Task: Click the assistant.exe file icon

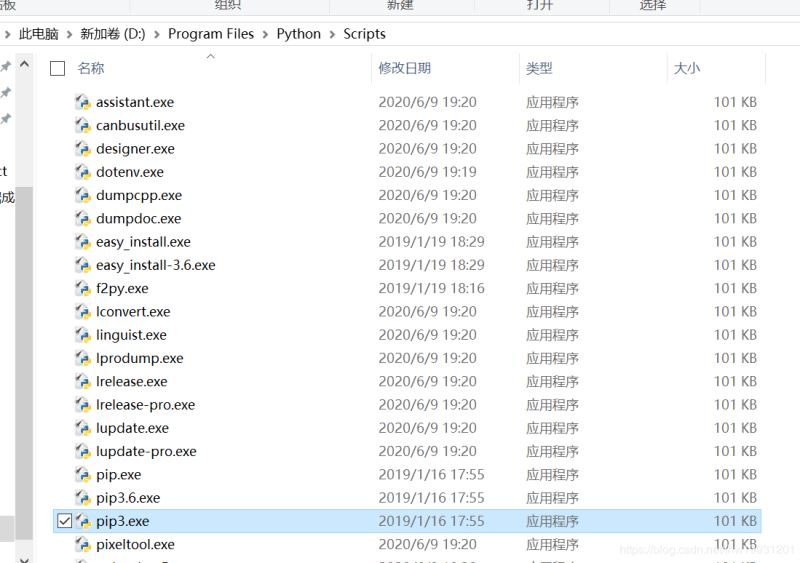Action: (83, 102)
